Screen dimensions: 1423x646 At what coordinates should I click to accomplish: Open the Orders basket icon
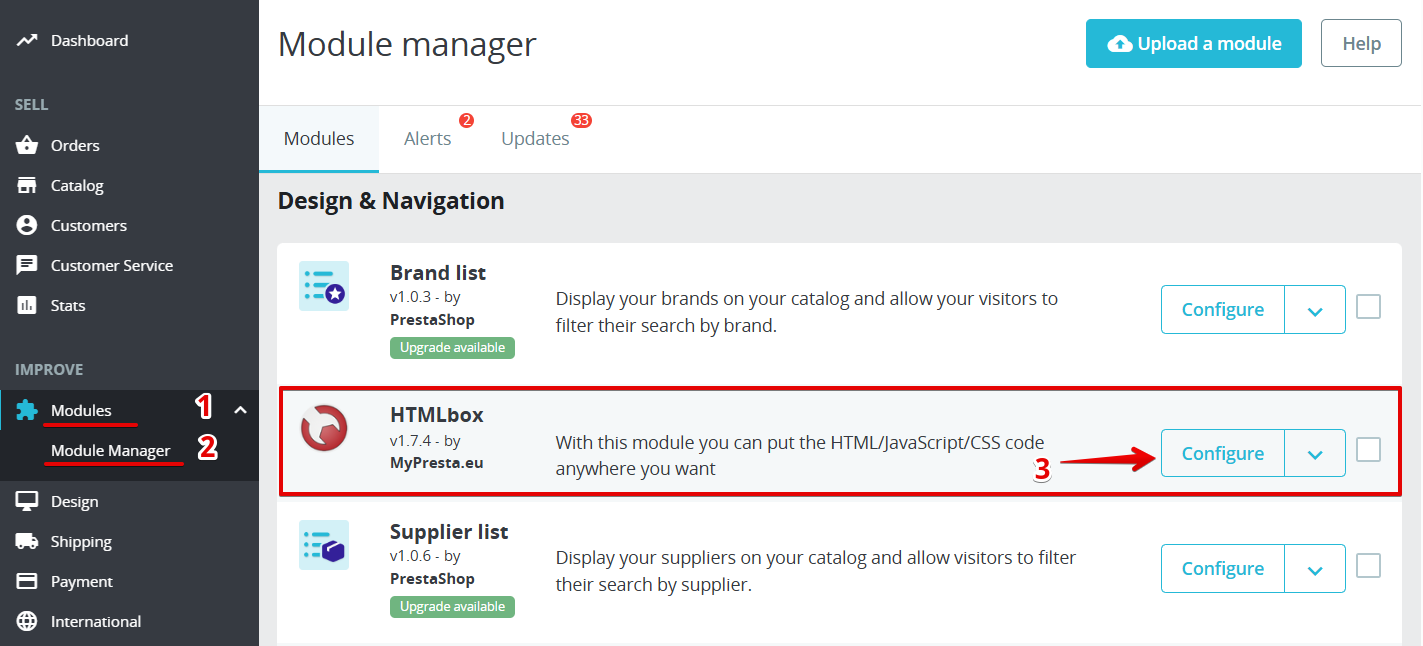coord(27,146)
